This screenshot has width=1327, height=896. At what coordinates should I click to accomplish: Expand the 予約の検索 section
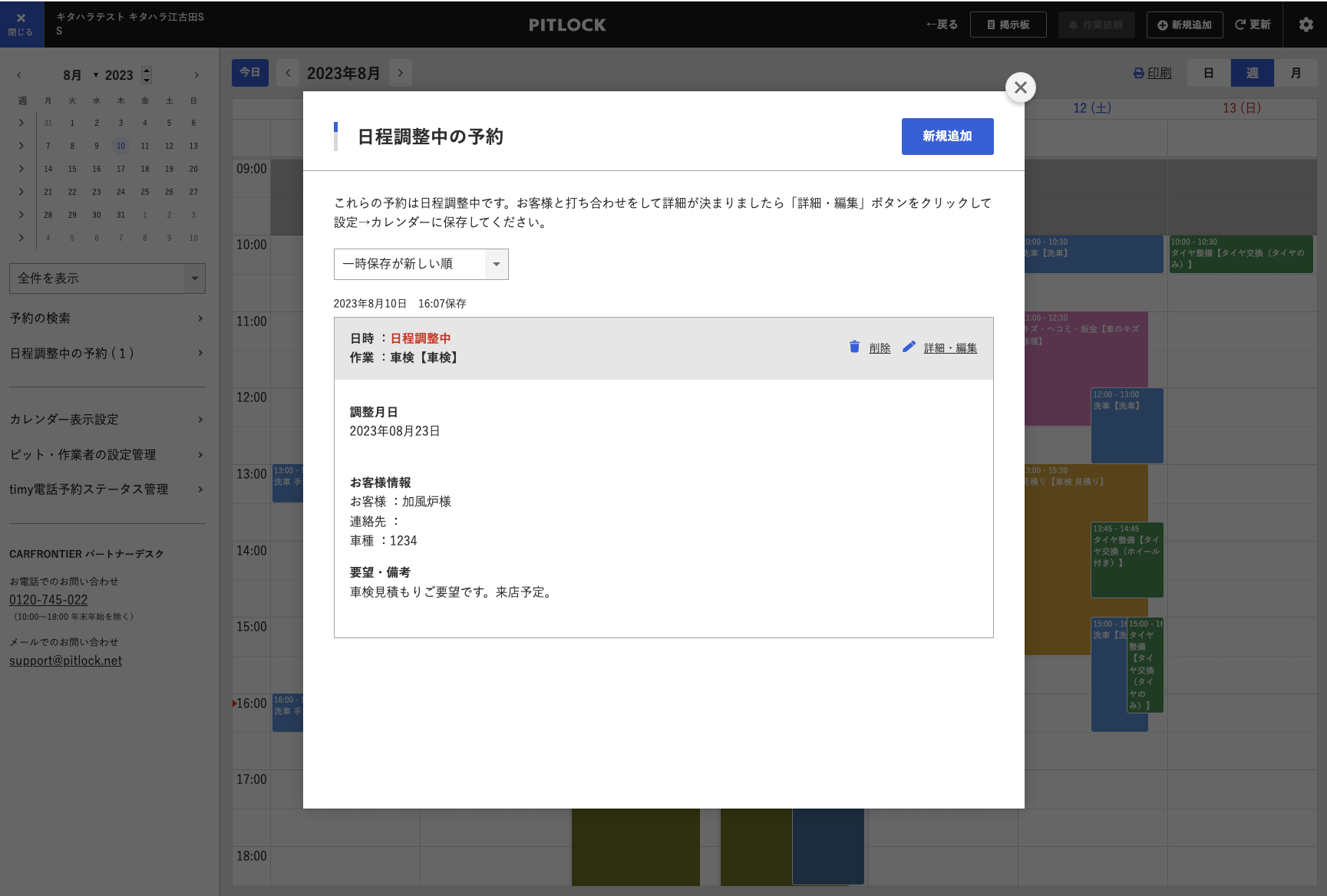click(x=107, y=318)
